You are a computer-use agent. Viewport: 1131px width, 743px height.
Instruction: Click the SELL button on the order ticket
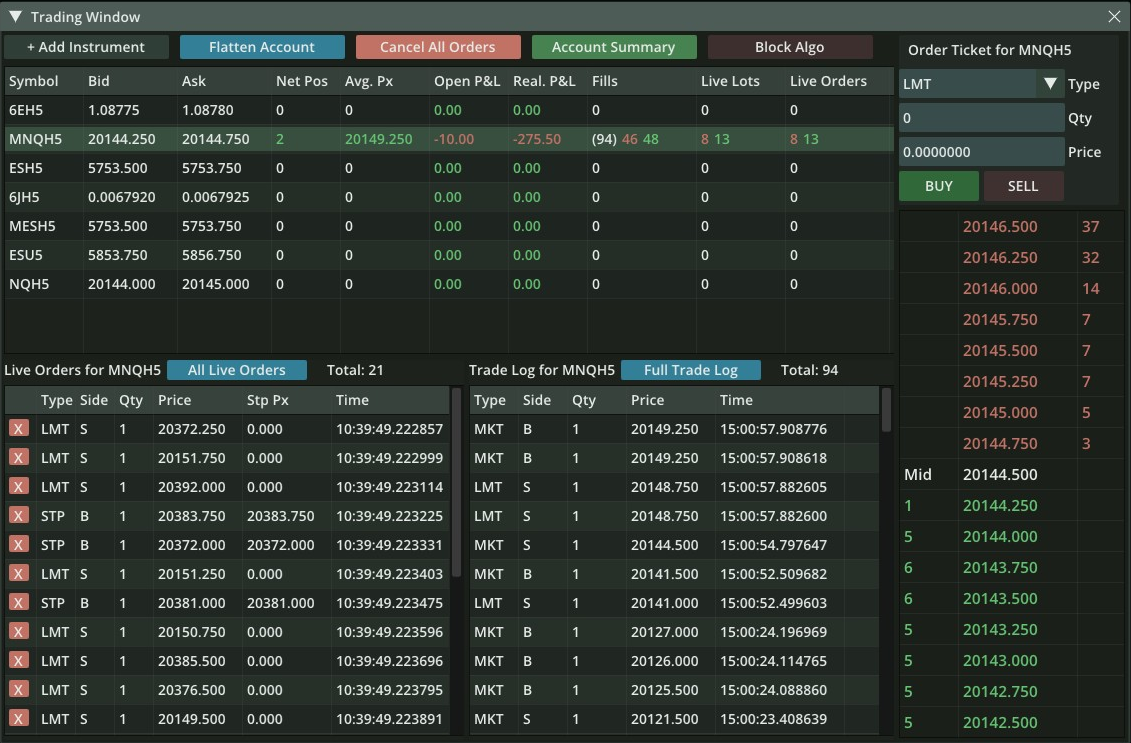point(1023,185)
